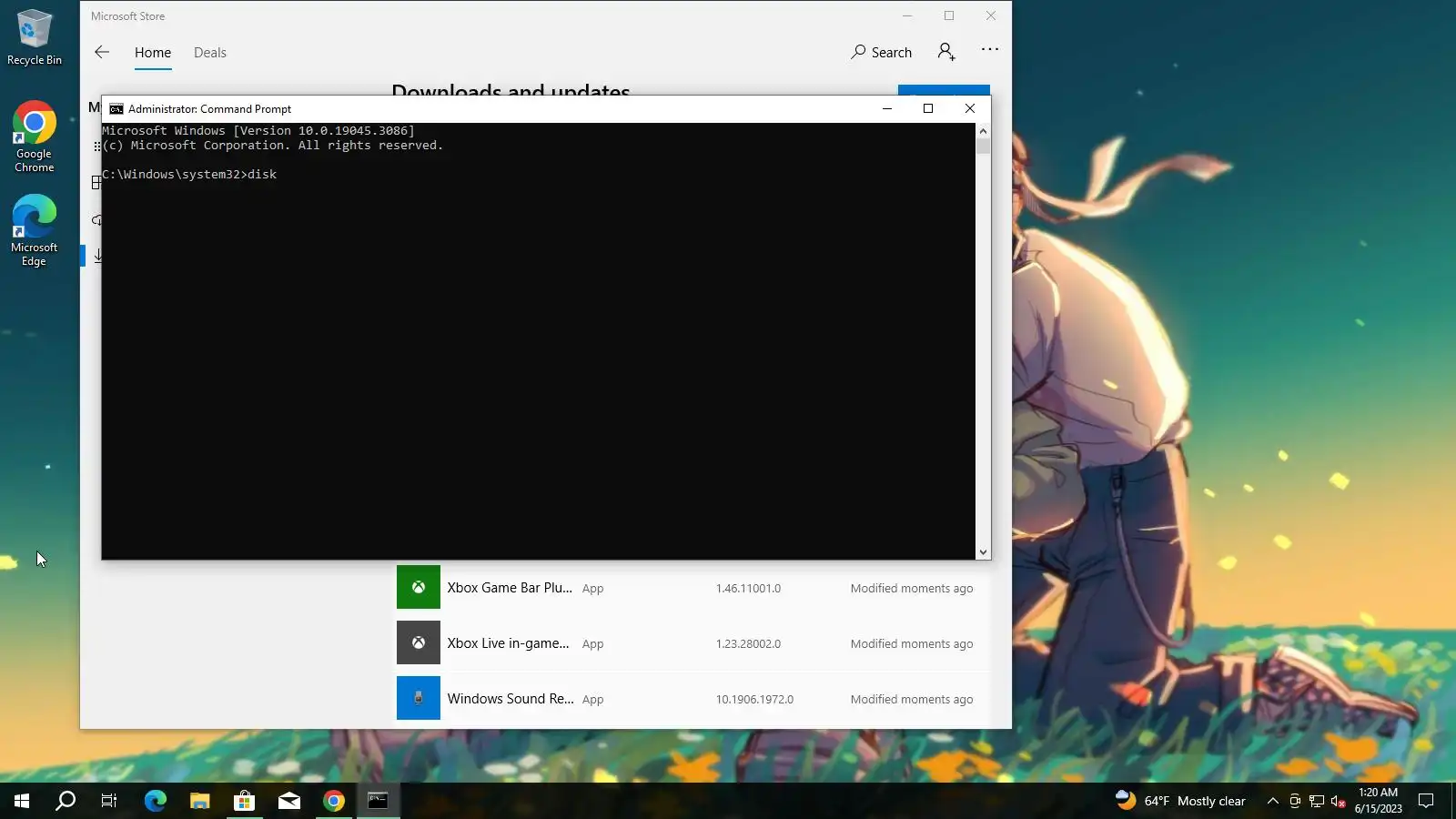
Task: Open Google Chrome from the taskbar
Action: point(334,801)
